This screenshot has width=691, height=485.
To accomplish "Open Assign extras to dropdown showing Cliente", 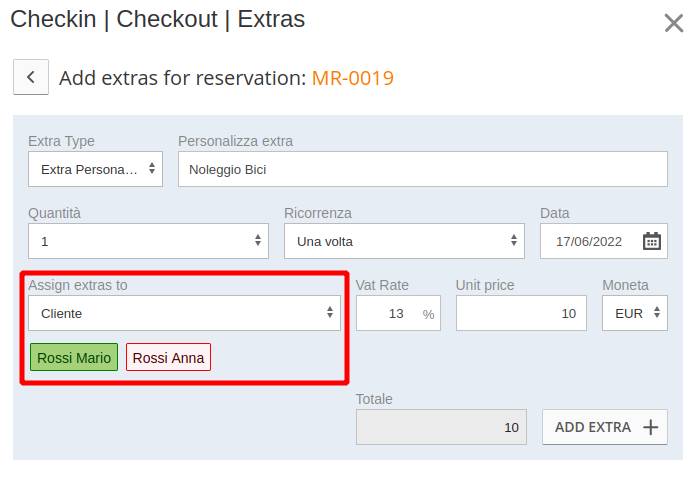I will (x=184, y=313).
